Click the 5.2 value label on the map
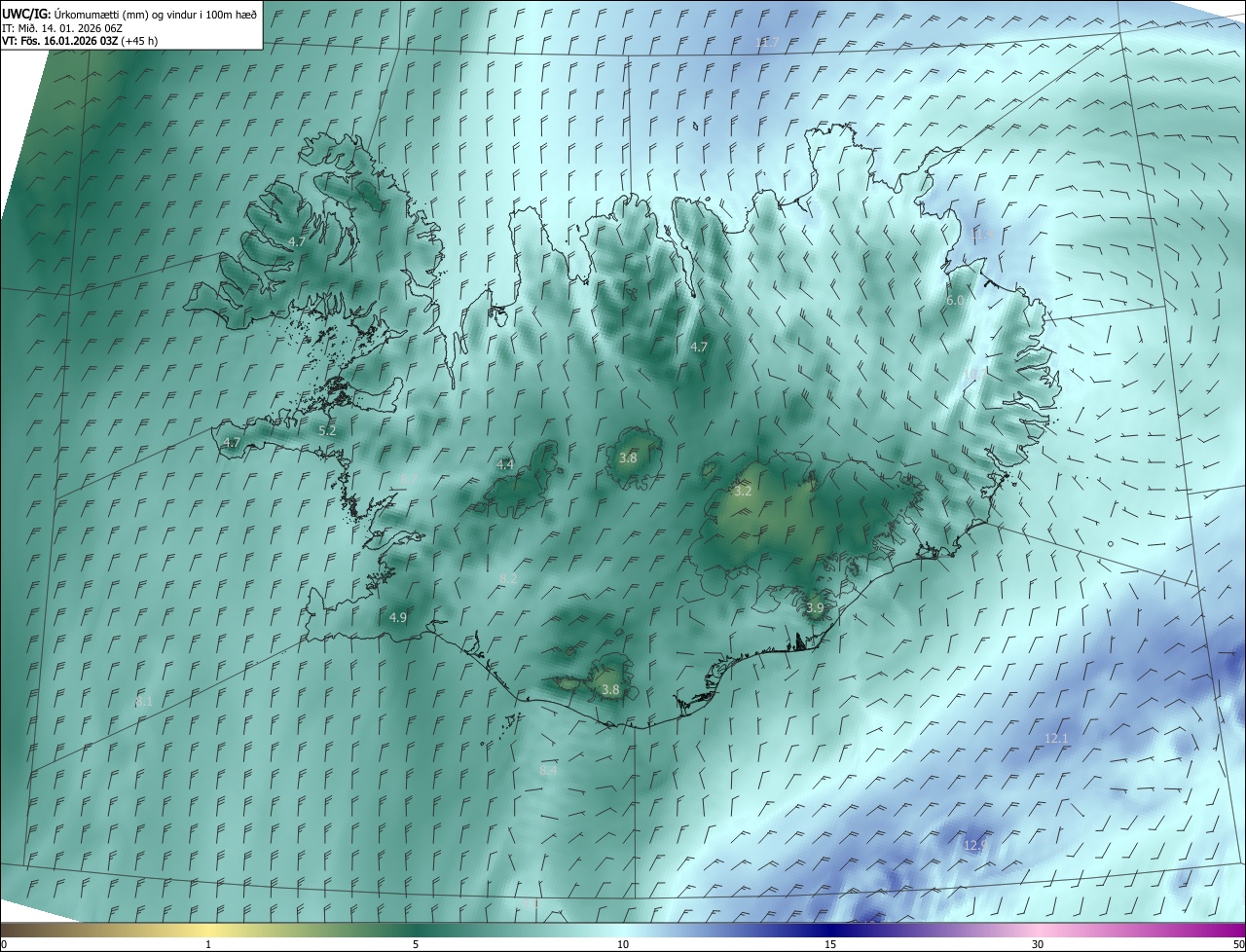This screenshot has width=1246, height=952. (327, 430)
